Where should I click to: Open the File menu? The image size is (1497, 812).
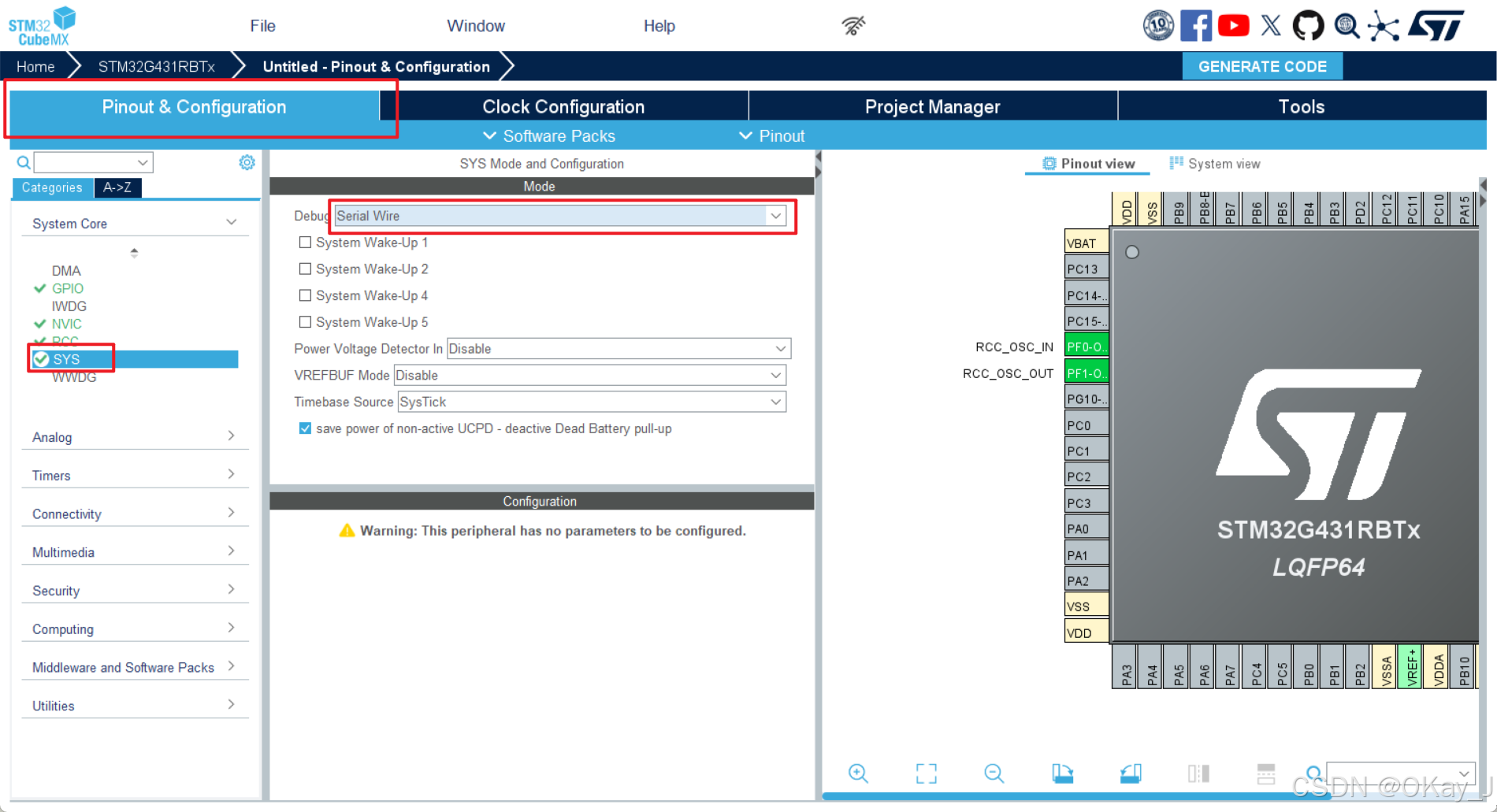[x=262, y=26]
